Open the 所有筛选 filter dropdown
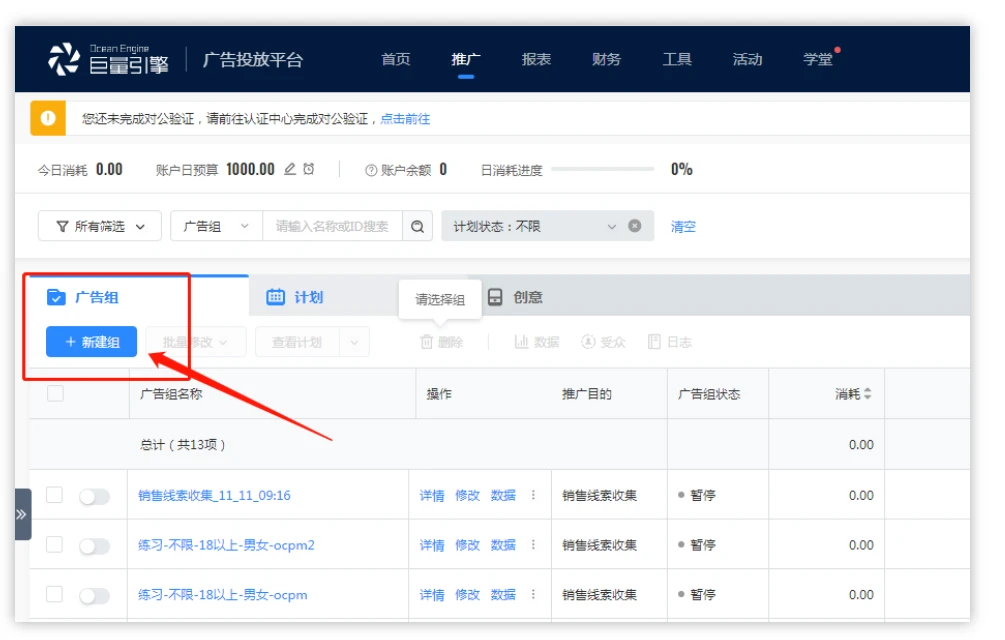This screenshot has height=640, width=1005. pos(100,227)
